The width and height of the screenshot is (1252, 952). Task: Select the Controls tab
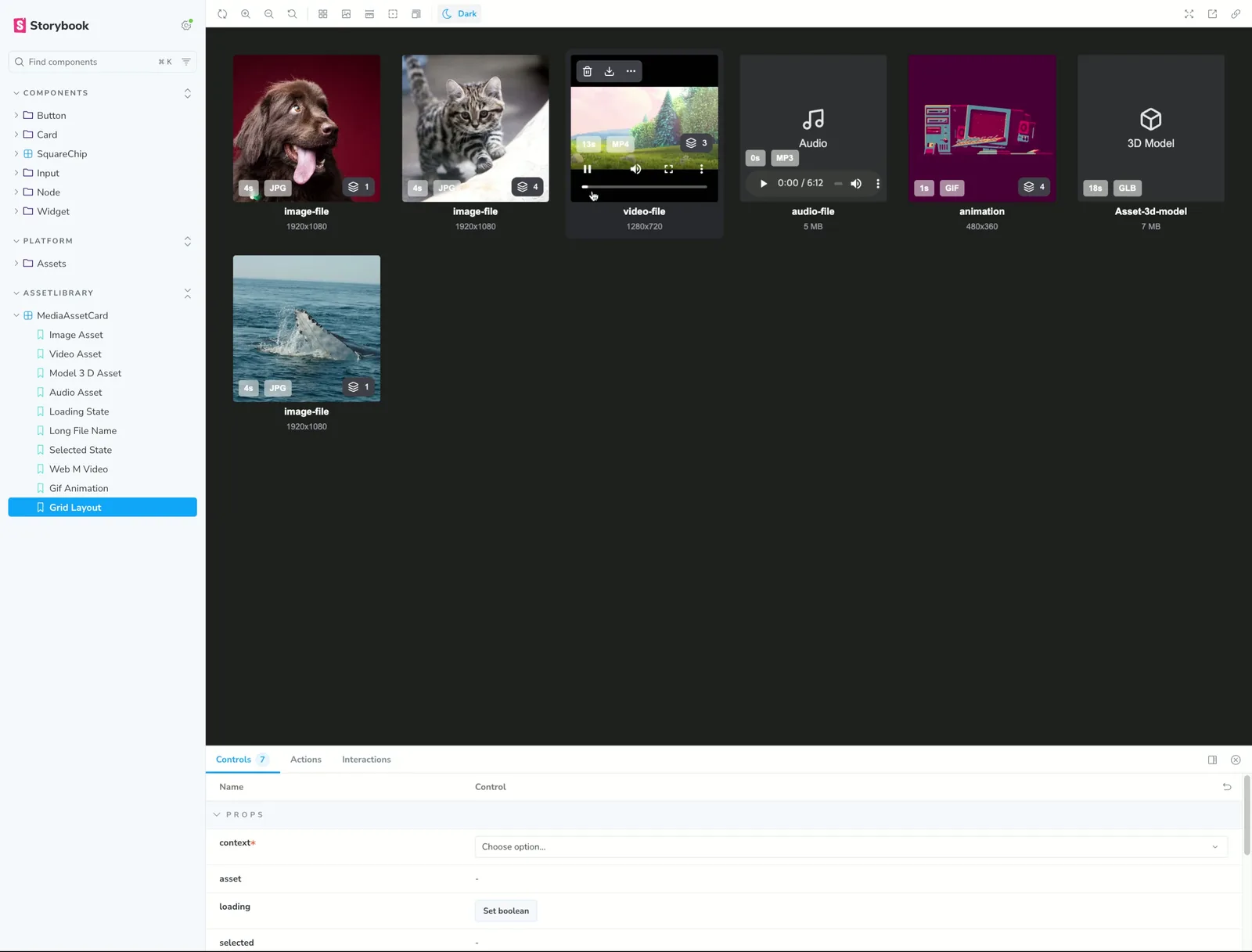click(x=243, y=760)
